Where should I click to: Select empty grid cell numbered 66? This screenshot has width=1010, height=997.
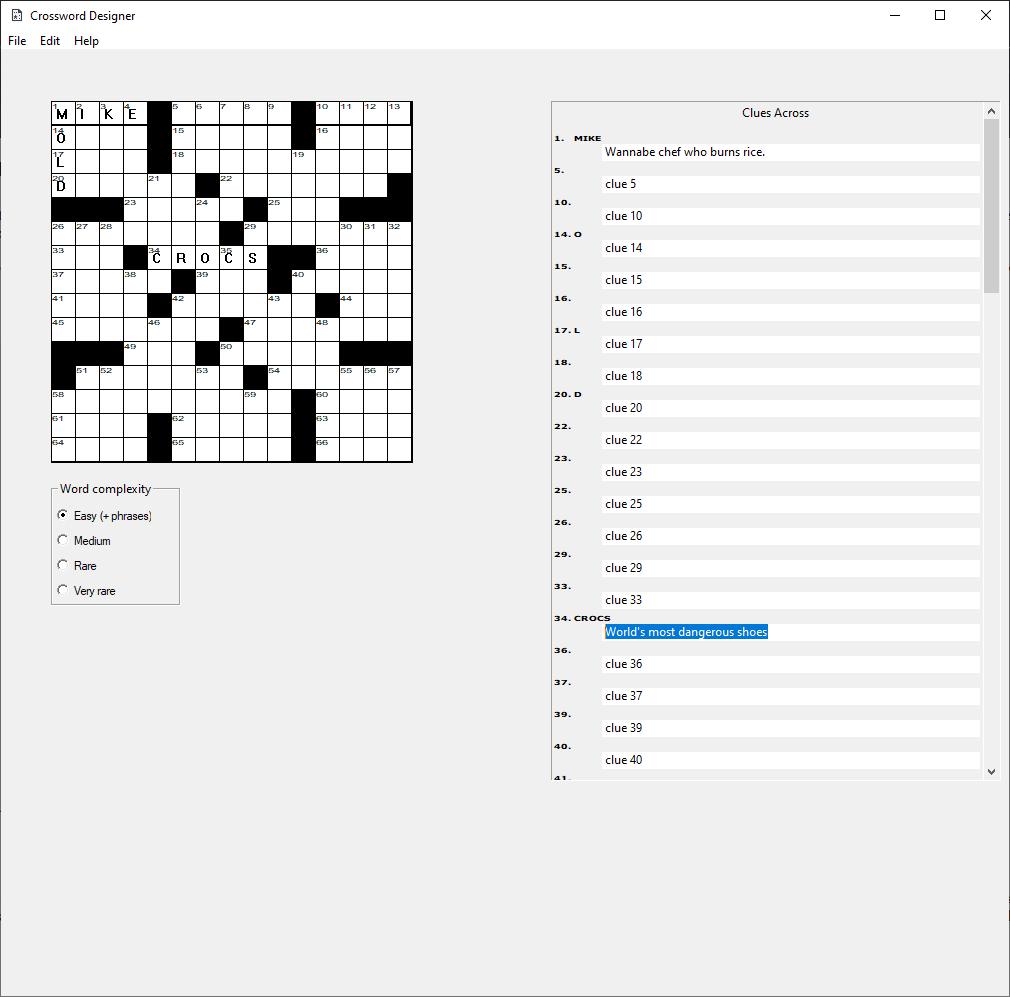(x=327, y=450)
